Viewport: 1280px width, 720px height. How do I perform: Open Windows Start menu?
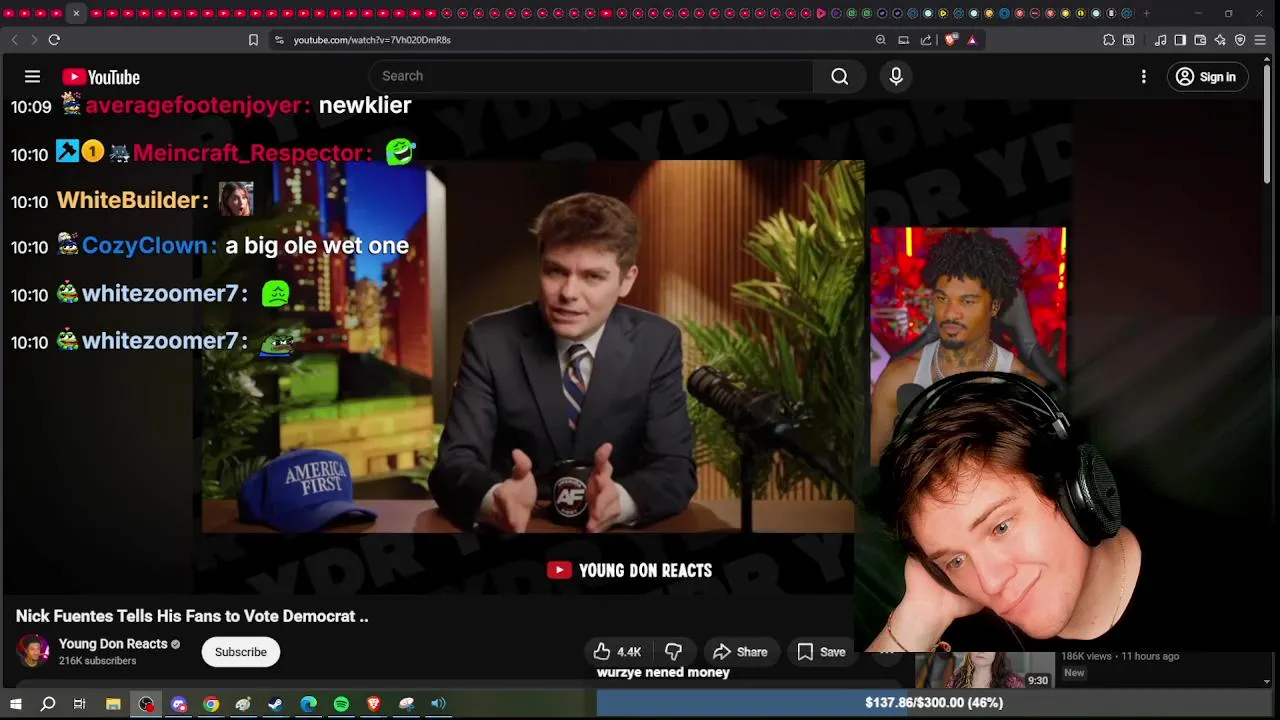coord(16,704)
